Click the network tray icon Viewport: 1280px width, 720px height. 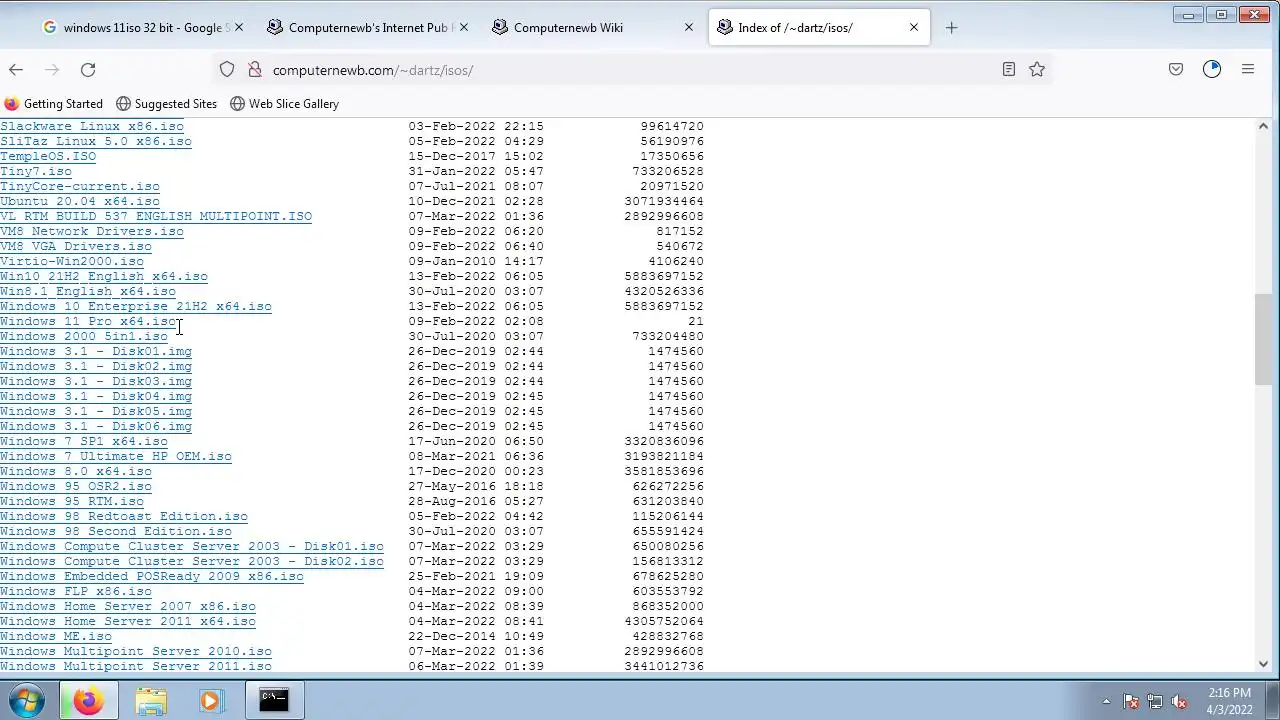(x=1155, y=701)
